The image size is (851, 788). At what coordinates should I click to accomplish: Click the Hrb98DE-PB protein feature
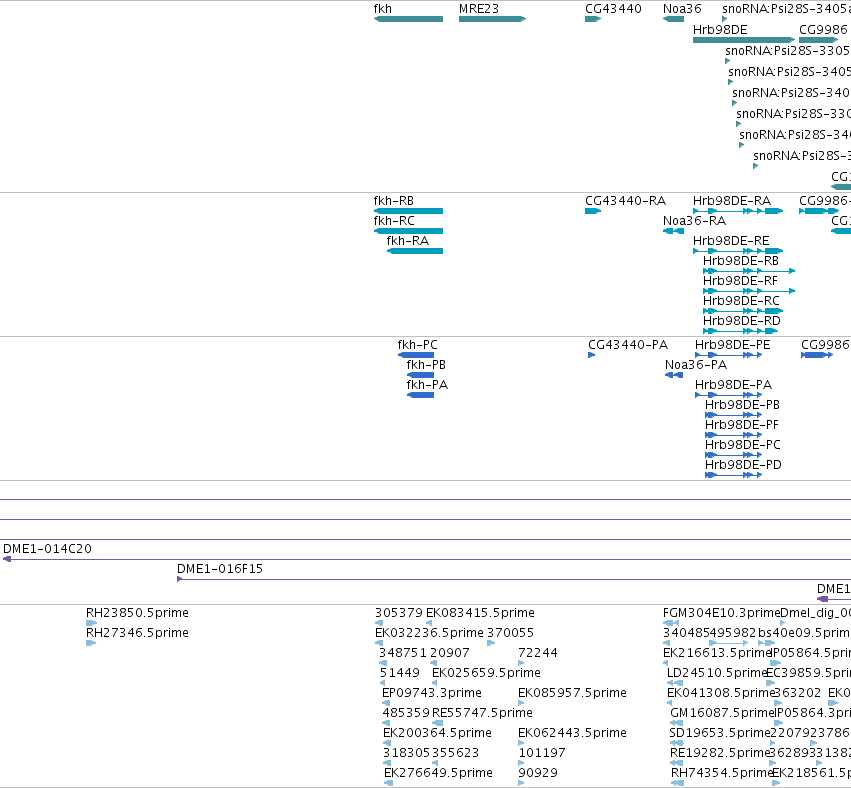click(733, 415)
